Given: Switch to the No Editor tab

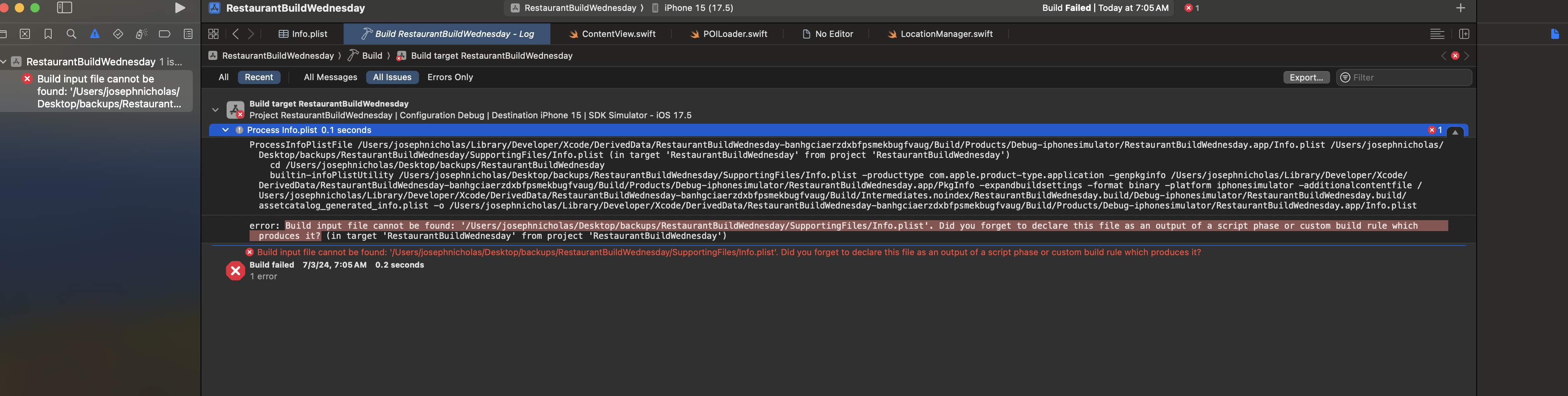Looking at the screenshot, I should [828, 34].
